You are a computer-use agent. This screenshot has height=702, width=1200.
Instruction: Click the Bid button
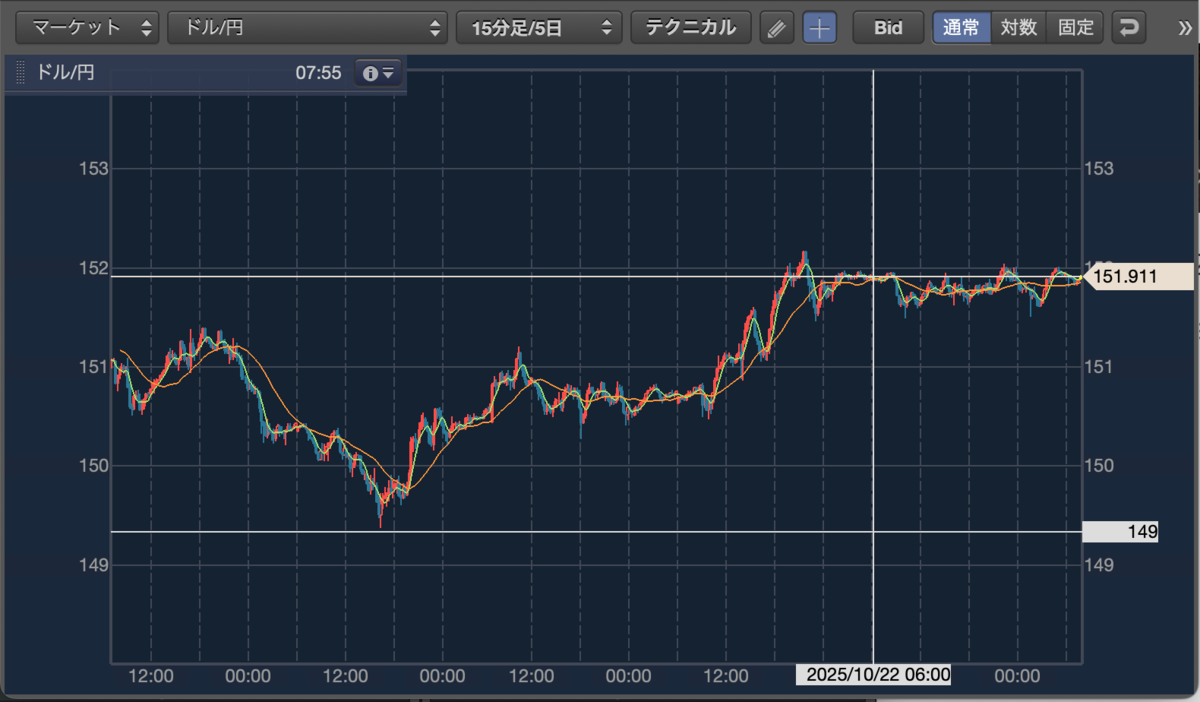pos(888,28)
